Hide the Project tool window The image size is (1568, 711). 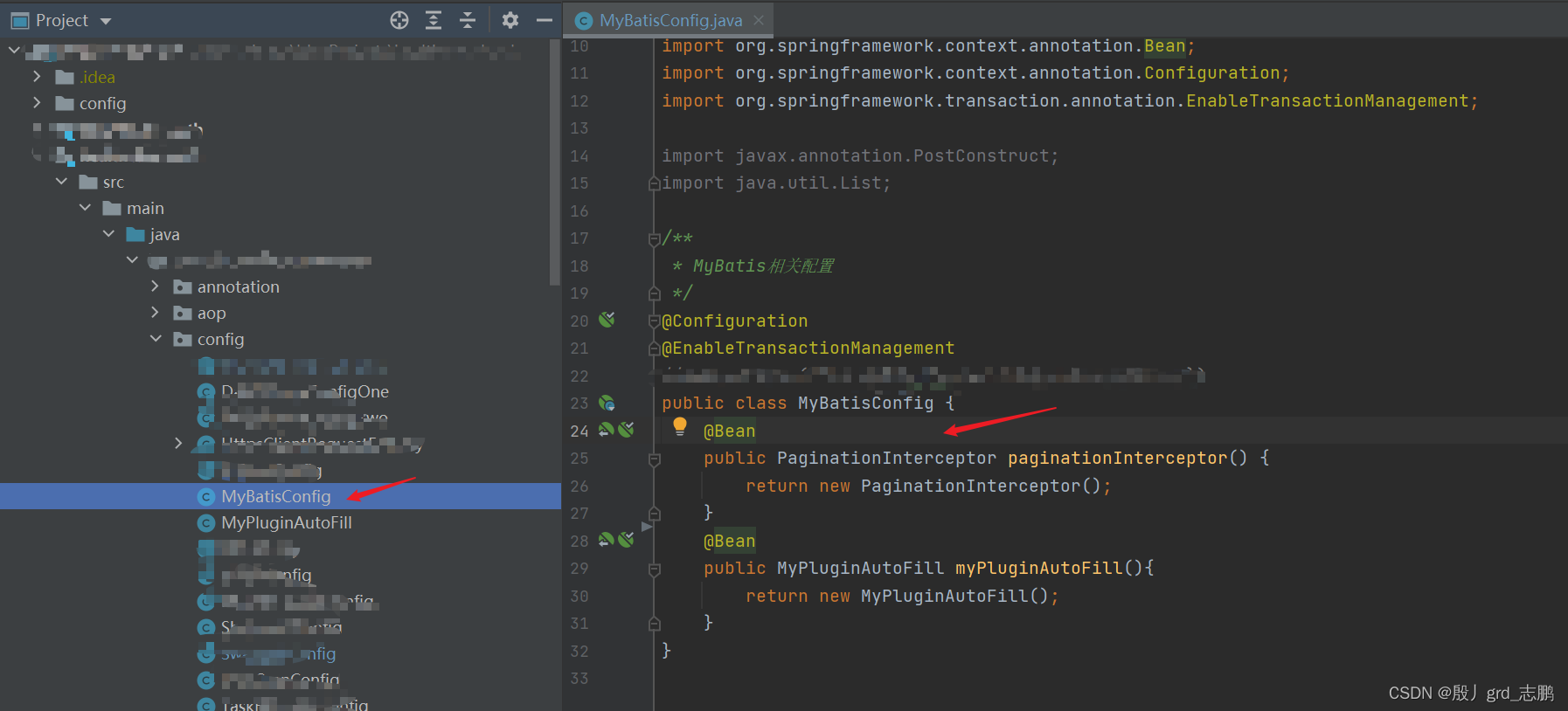pyautogui.click(x=545, y=20)
